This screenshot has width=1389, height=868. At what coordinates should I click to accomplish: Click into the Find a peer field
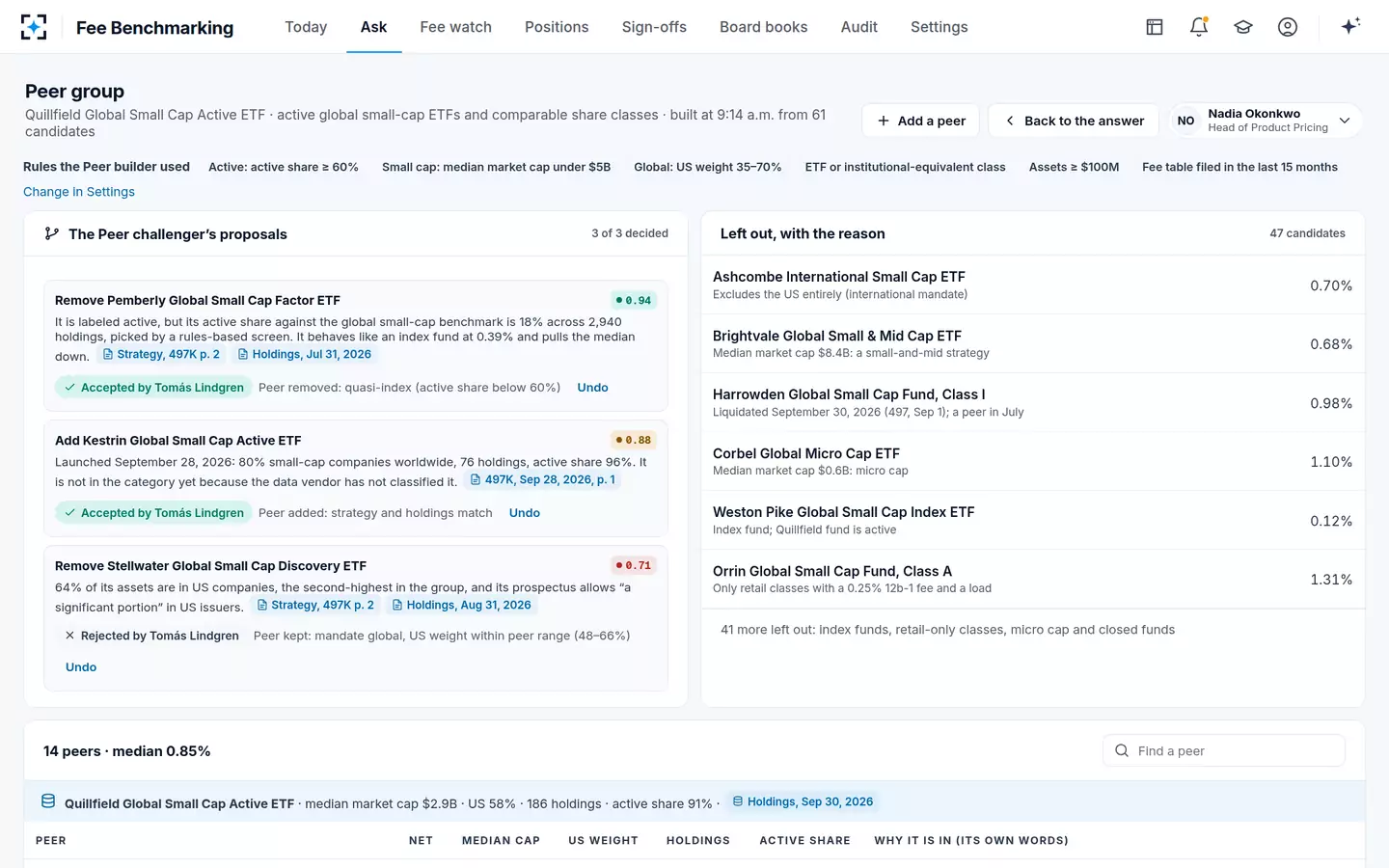coord(1223,750)
